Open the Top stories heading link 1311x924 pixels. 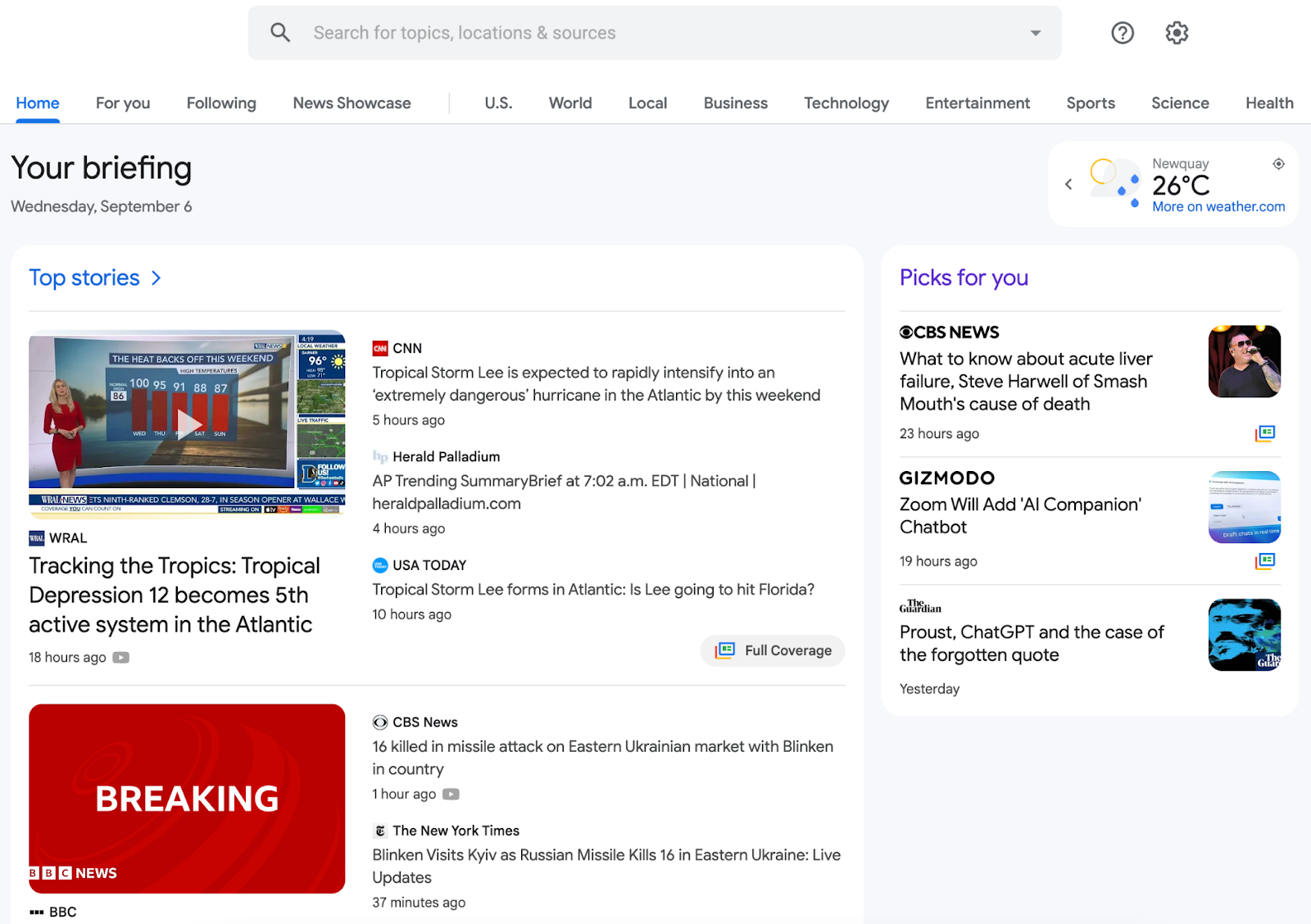84,279
